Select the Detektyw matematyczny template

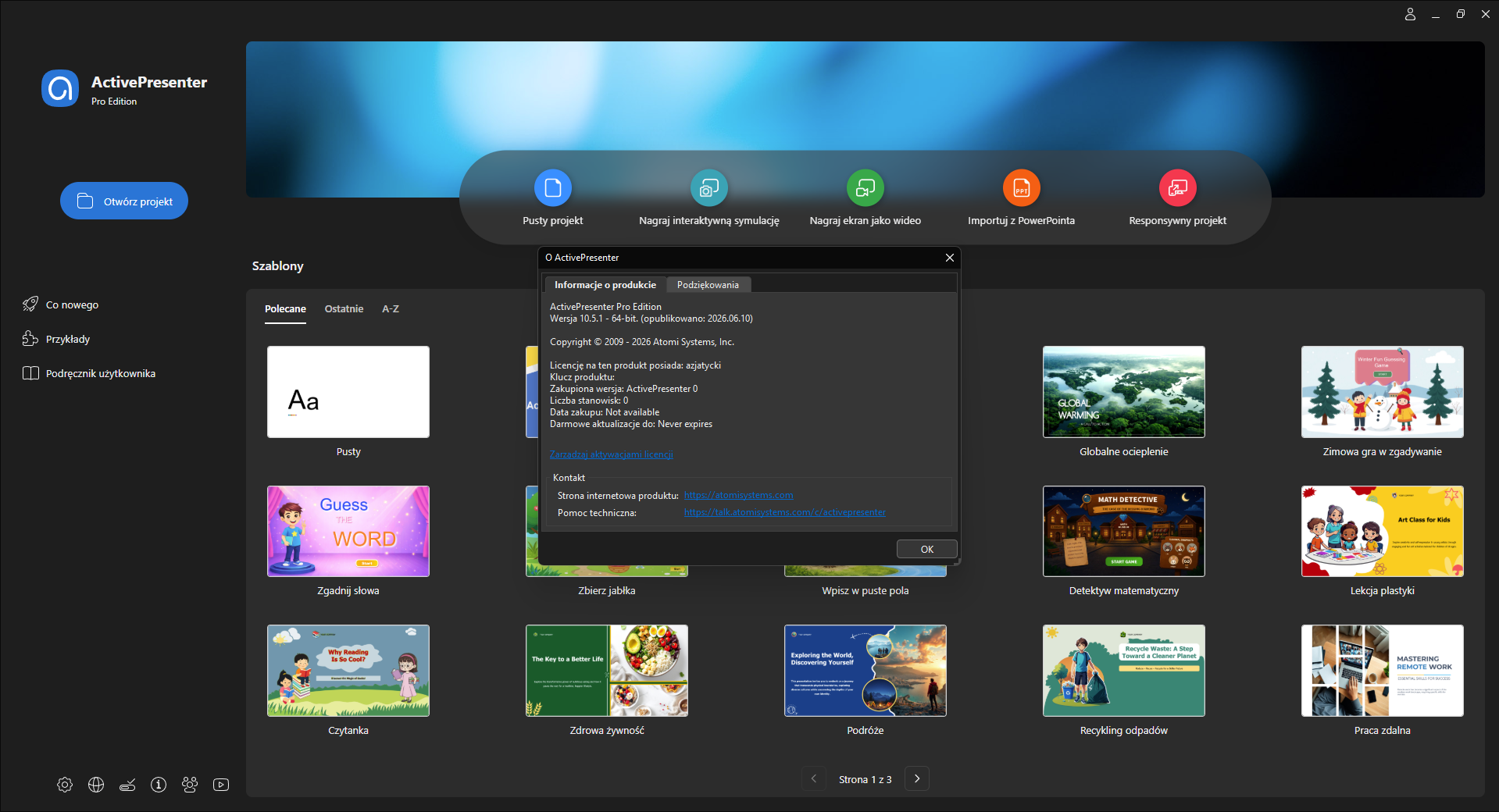pyautogui.click(x=1124, y=531)
